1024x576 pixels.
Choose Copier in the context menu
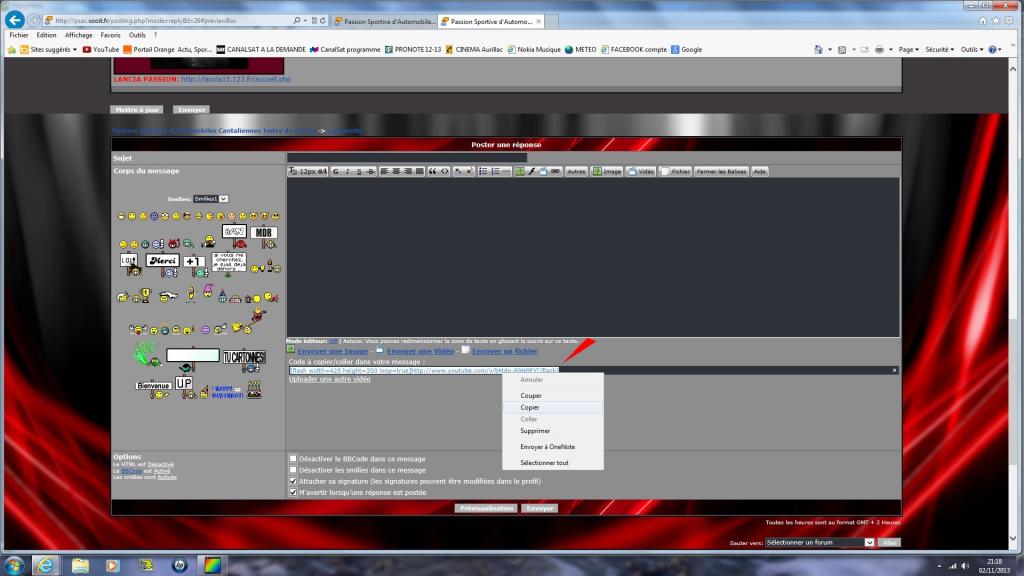click(x=552, y=407)
